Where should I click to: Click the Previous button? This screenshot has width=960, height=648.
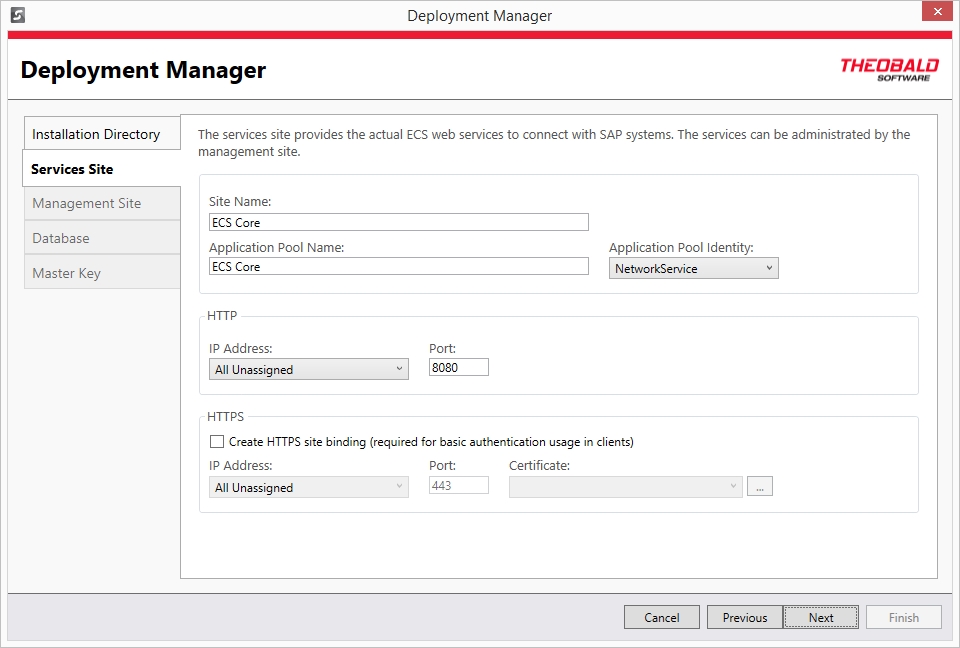[x=744, y=617]
